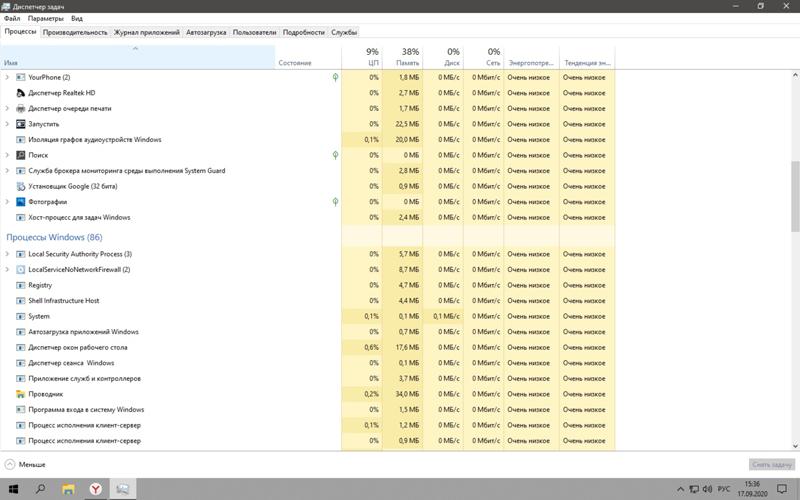Screen dimensions: 800x500
Task: Switch to the Службы tab
Action: pyautogui.click(x=344, y=32)
